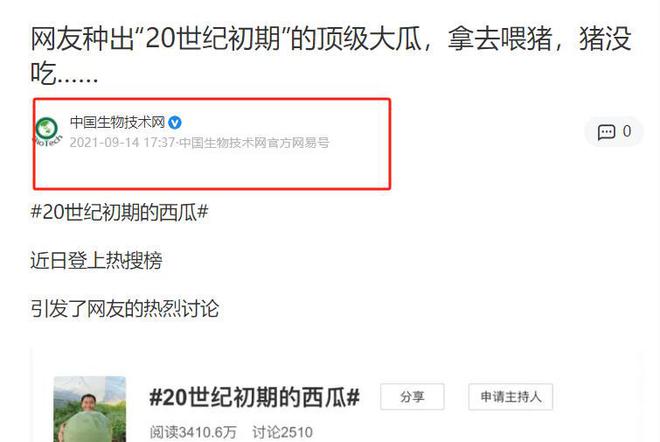Click the 近日登上热搜榜 paragraph

point(96,260)
